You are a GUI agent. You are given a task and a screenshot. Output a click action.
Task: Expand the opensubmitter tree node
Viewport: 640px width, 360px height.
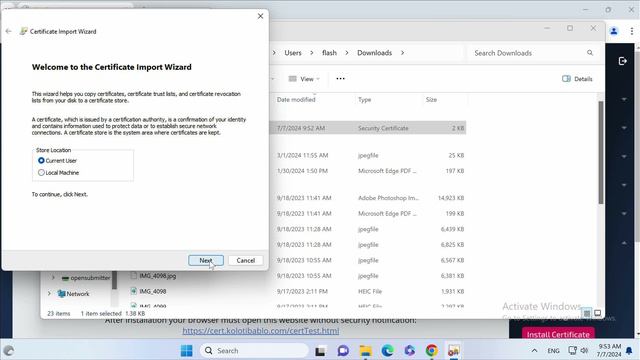click(x=53, y=278)
